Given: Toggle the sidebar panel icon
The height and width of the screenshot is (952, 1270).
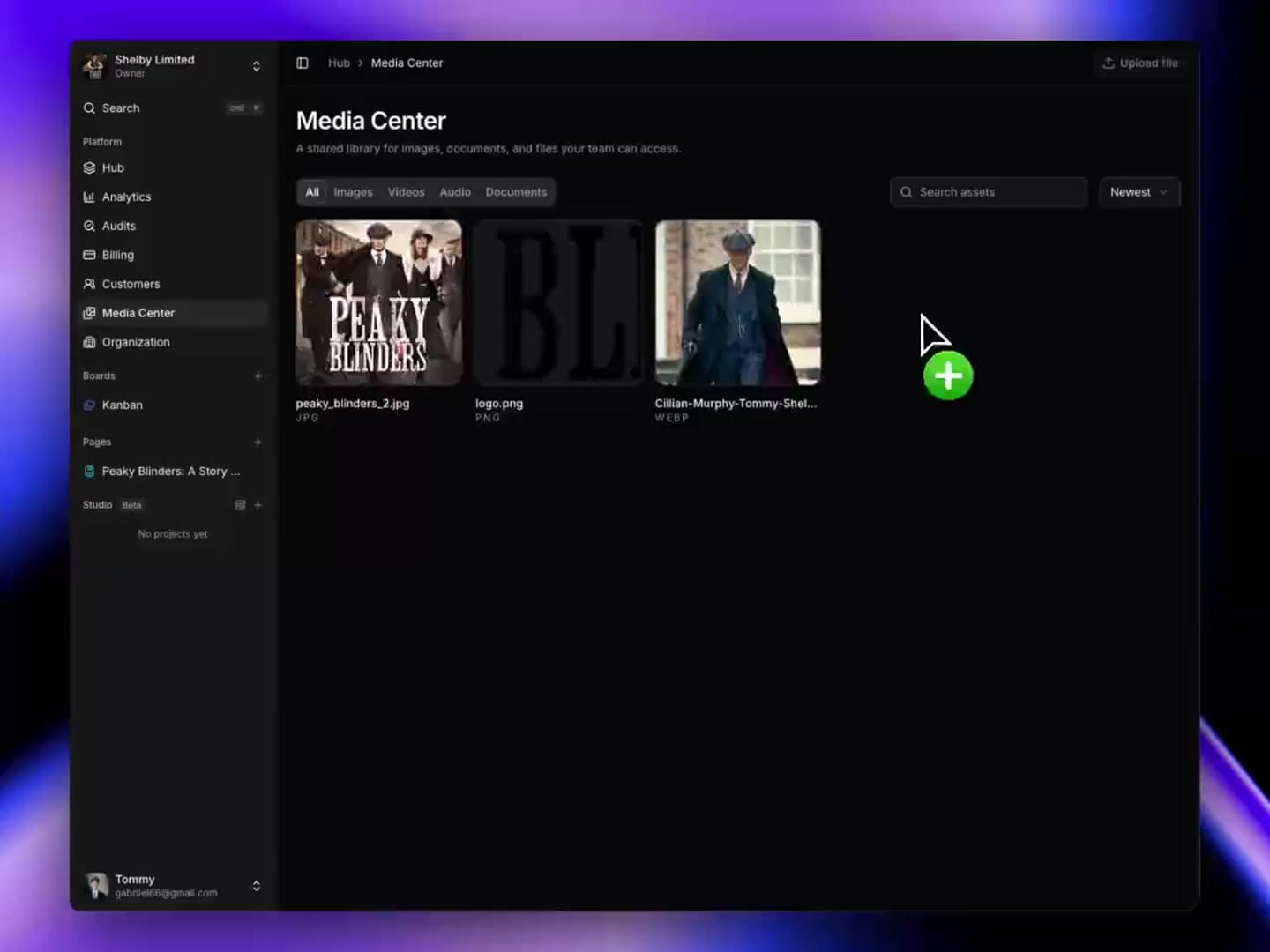Looking at the screenshot, I should [303, 63].
